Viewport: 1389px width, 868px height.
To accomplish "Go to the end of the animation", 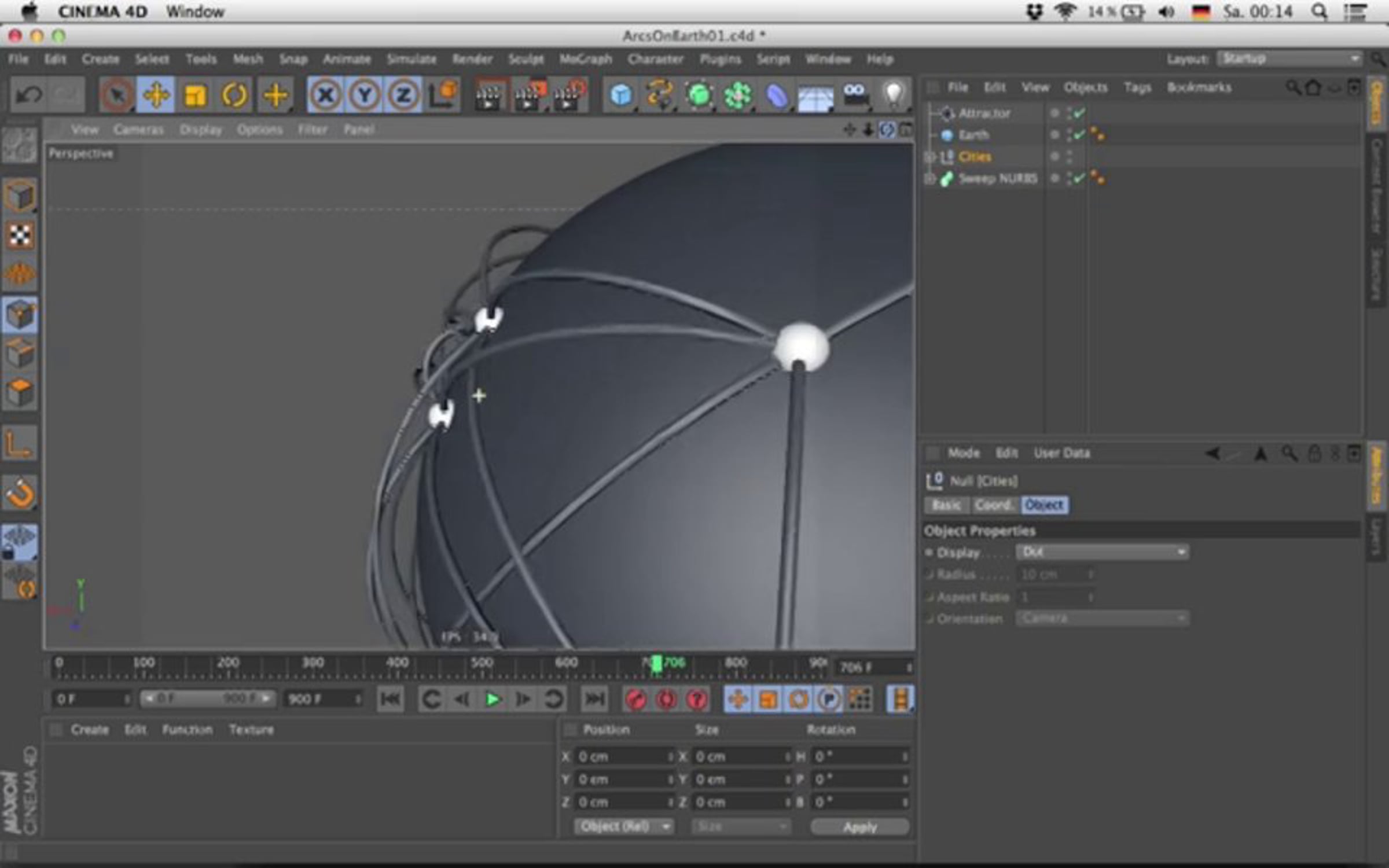I will pyautogui.click(x=594, y=700).
